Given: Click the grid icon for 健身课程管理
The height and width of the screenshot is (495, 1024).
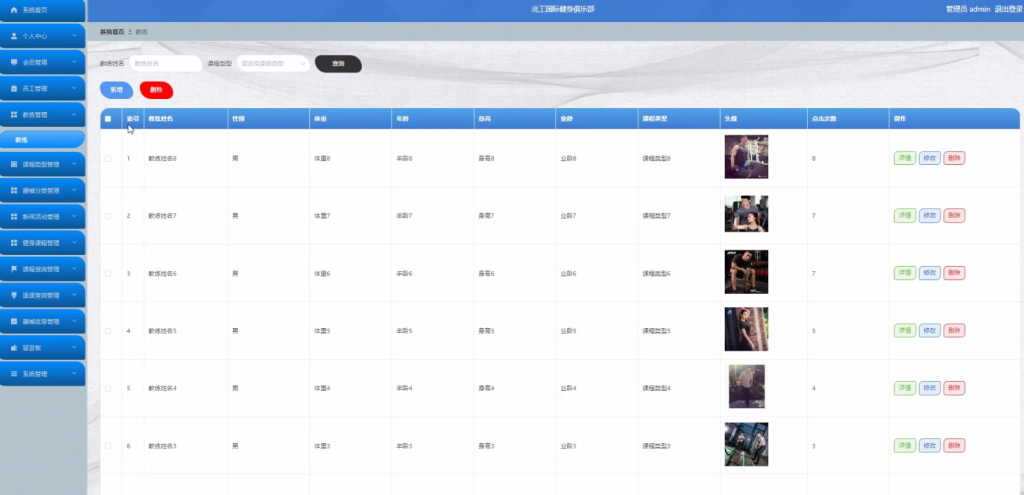Looking at the screenshot, I should click(x=14, y=243).
